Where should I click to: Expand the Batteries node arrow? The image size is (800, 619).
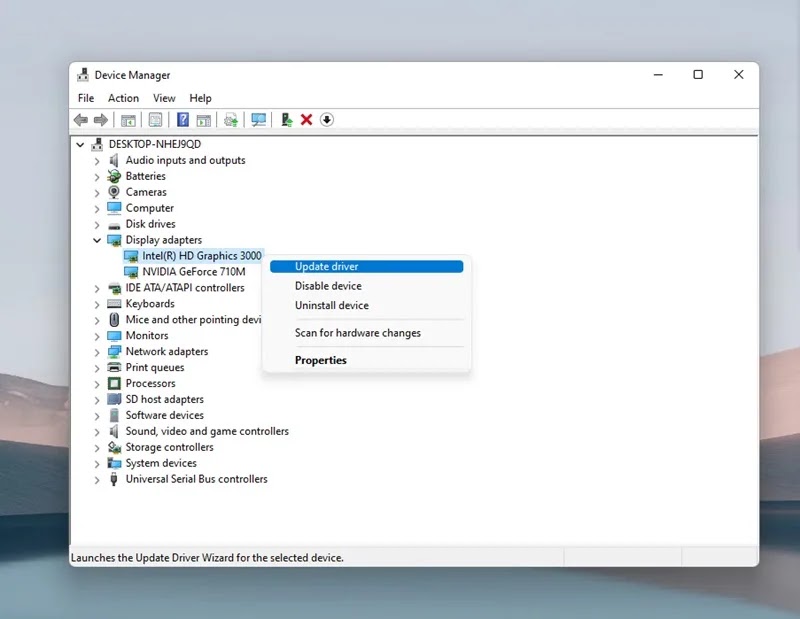(97, 177)
